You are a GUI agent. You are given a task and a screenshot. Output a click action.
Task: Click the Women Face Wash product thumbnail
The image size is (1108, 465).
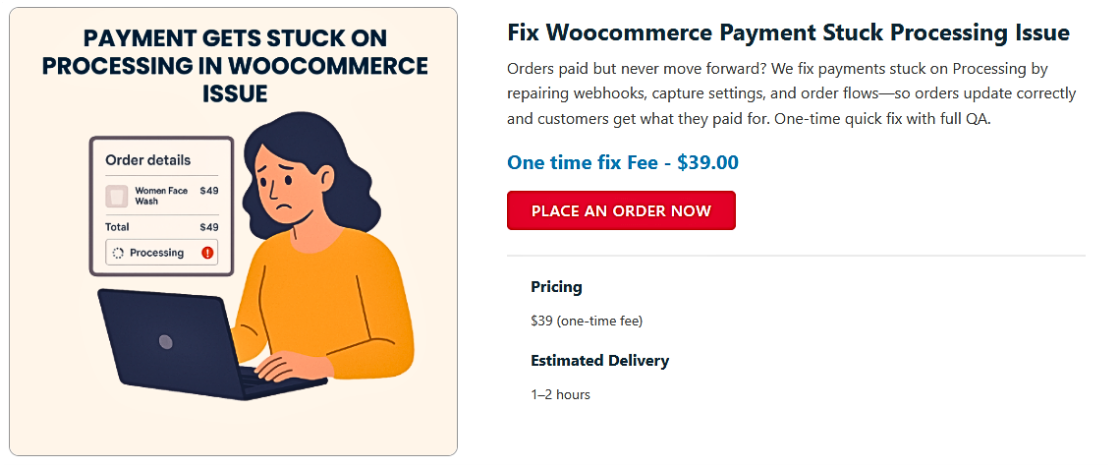[117, 195]
